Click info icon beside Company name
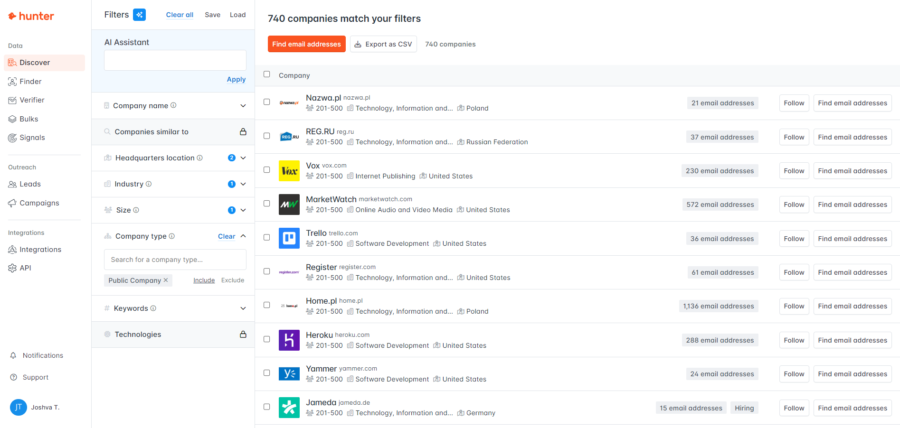900x428 pixels. click(x=173, y=106)
